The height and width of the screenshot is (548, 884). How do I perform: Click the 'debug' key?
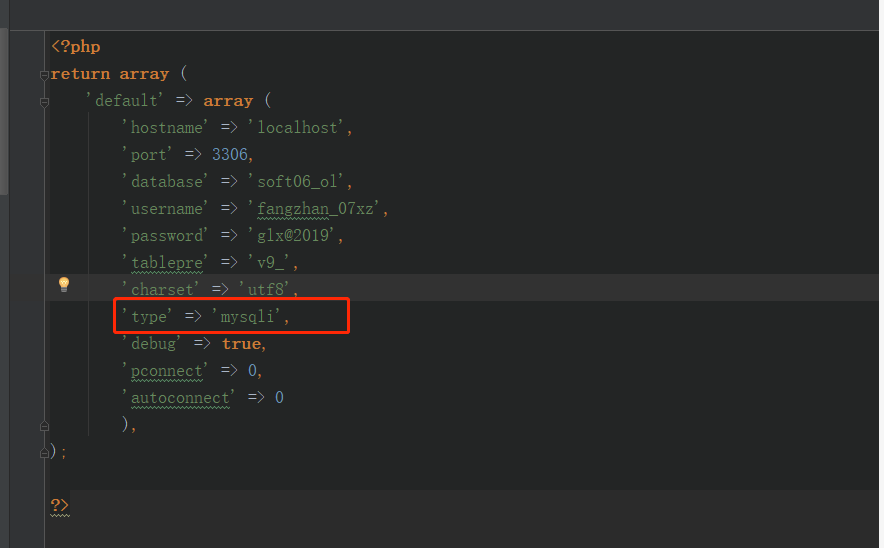(x=152, y=344)
